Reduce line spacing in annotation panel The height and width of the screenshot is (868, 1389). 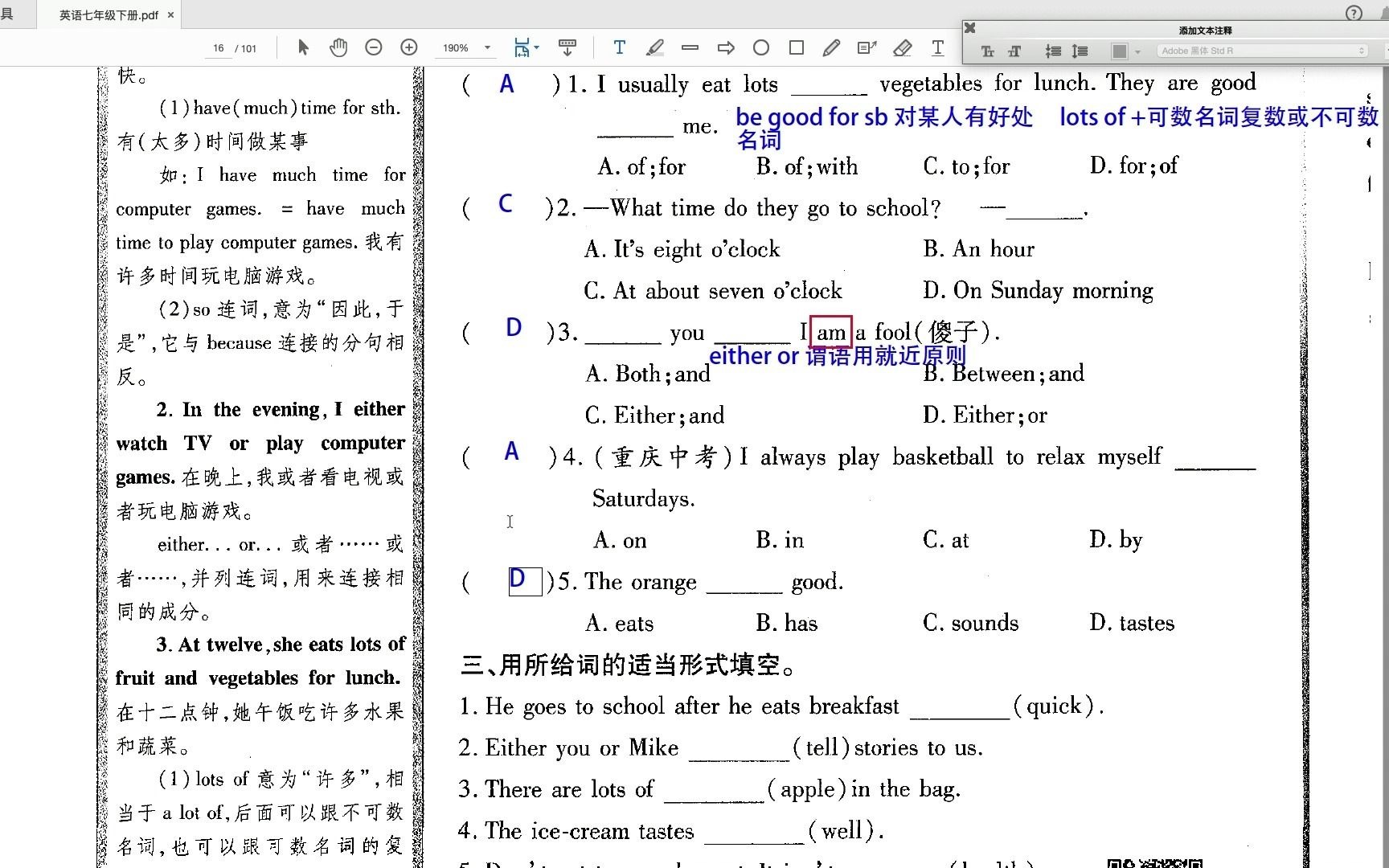[1052, 51]
